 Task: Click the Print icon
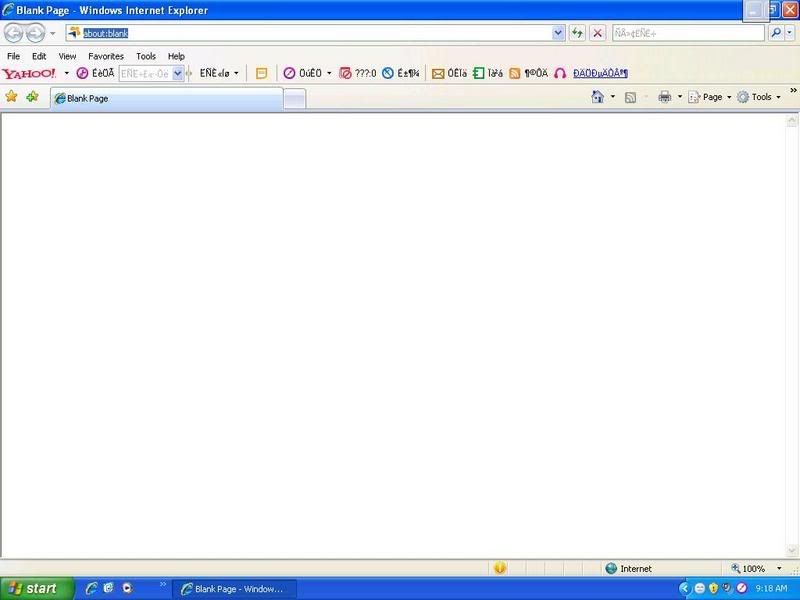[664, 97]
